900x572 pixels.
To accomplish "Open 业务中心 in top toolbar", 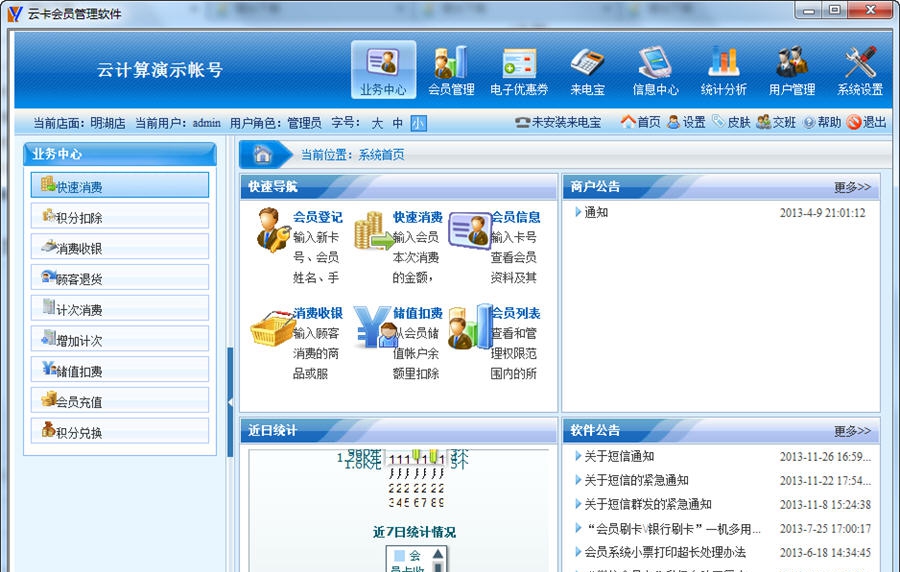I will [383, 70].
